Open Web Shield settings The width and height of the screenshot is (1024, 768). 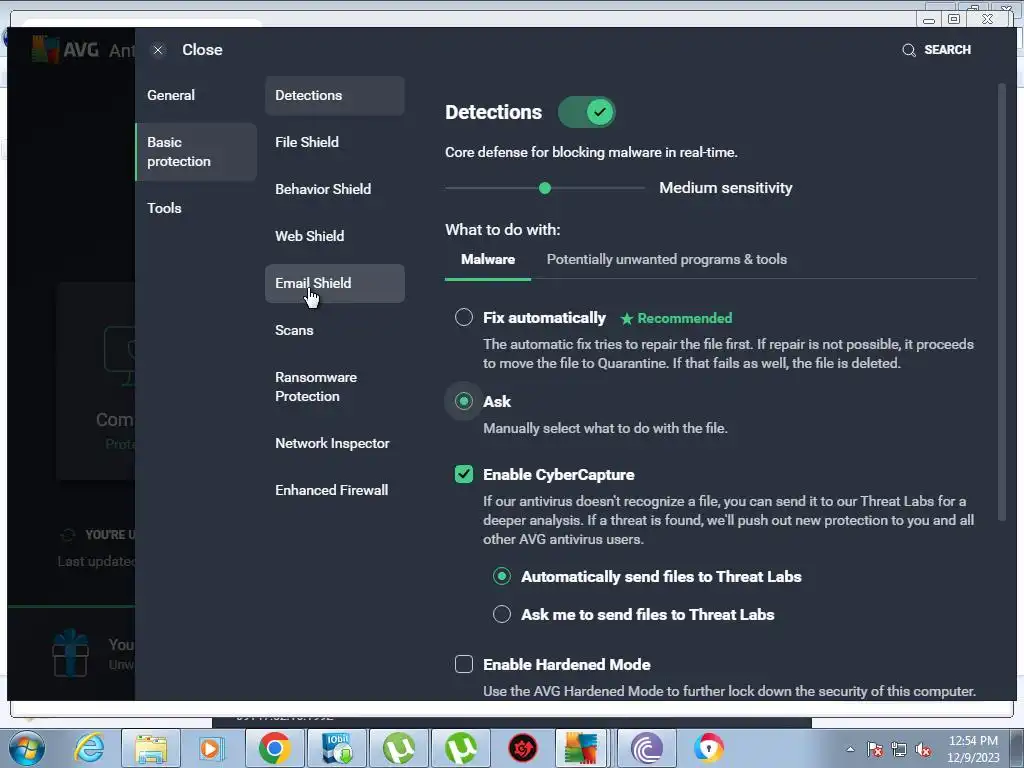click(x=334, y=236)
